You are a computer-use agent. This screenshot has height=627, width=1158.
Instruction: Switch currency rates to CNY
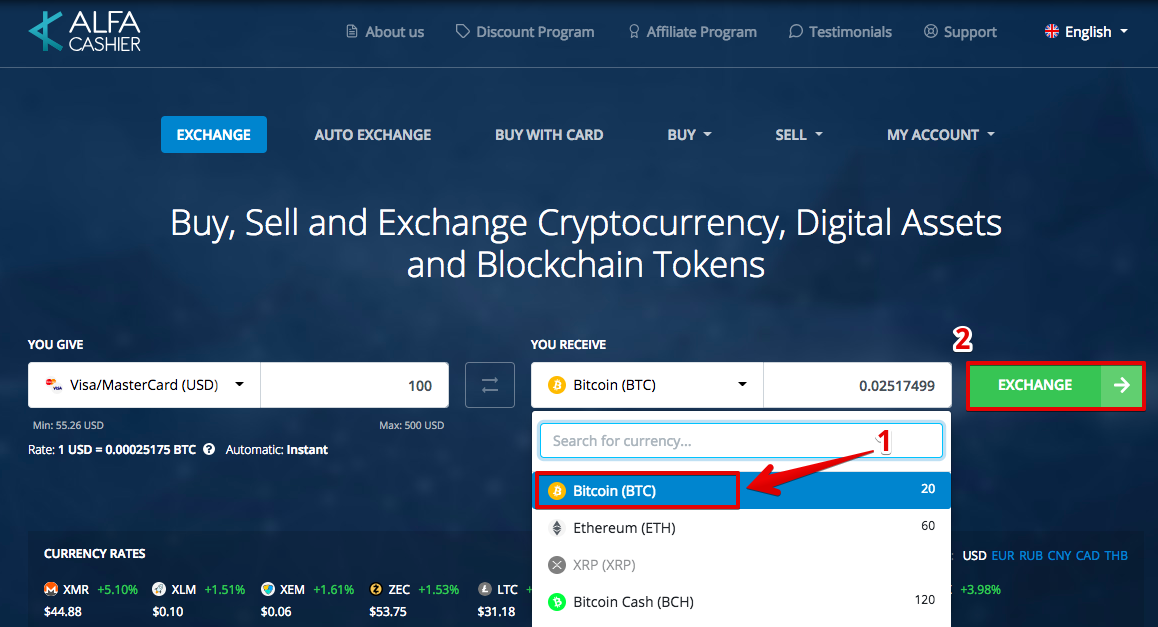[x=1059, y=555]
